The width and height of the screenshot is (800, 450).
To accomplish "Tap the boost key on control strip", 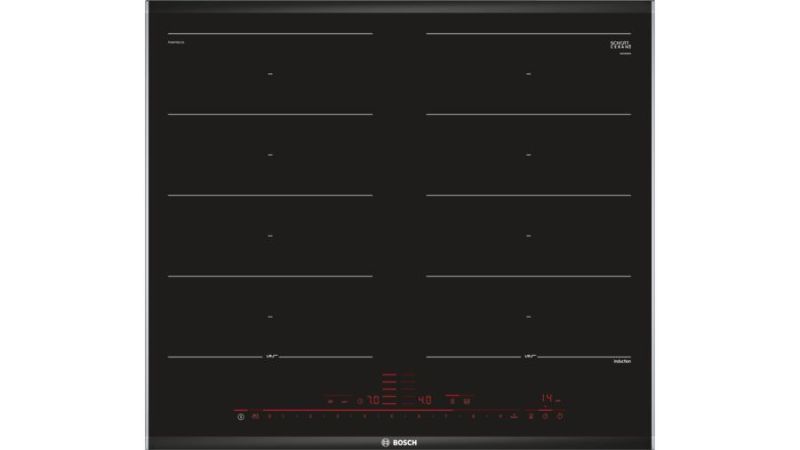I will [x=513, y=415].
